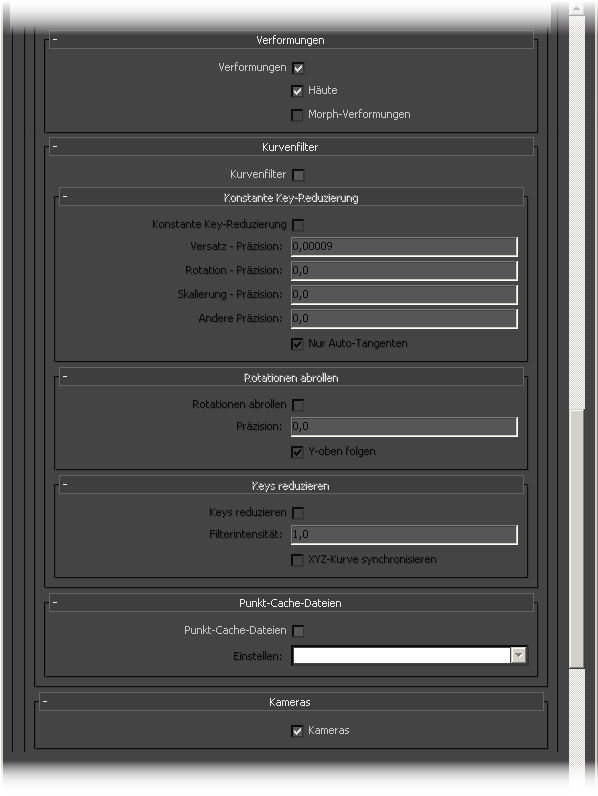Click the Versatz - Präzision input field

(x=404, y=247)
